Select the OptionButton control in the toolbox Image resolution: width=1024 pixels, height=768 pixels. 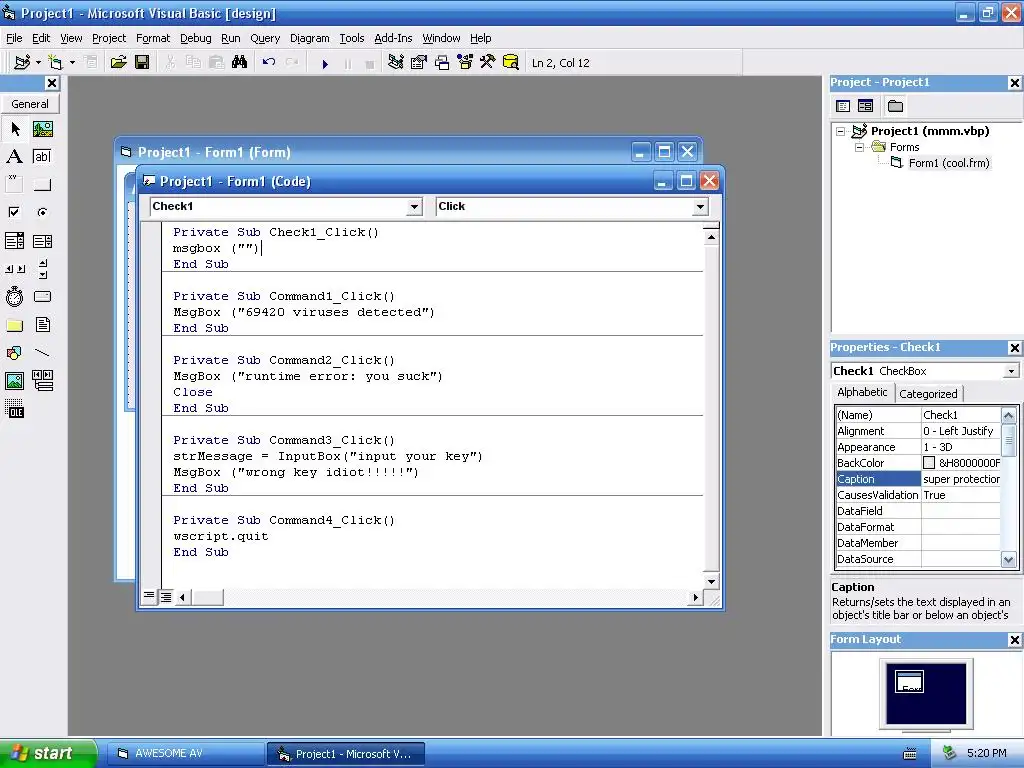click(x=42, y=212)
